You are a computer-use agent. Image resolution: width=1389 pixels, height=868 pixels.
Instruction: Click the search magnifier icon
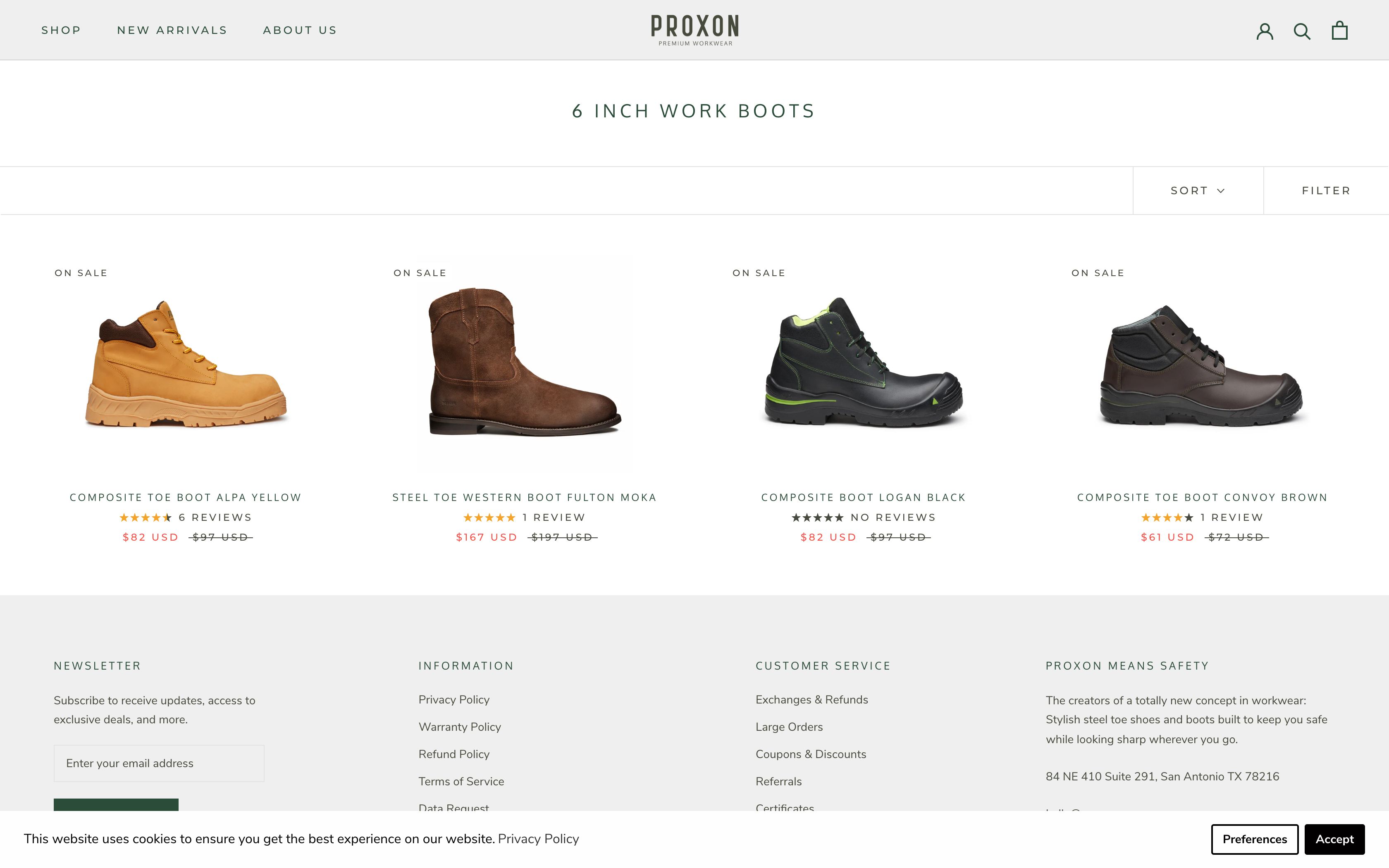point(1302,31)
